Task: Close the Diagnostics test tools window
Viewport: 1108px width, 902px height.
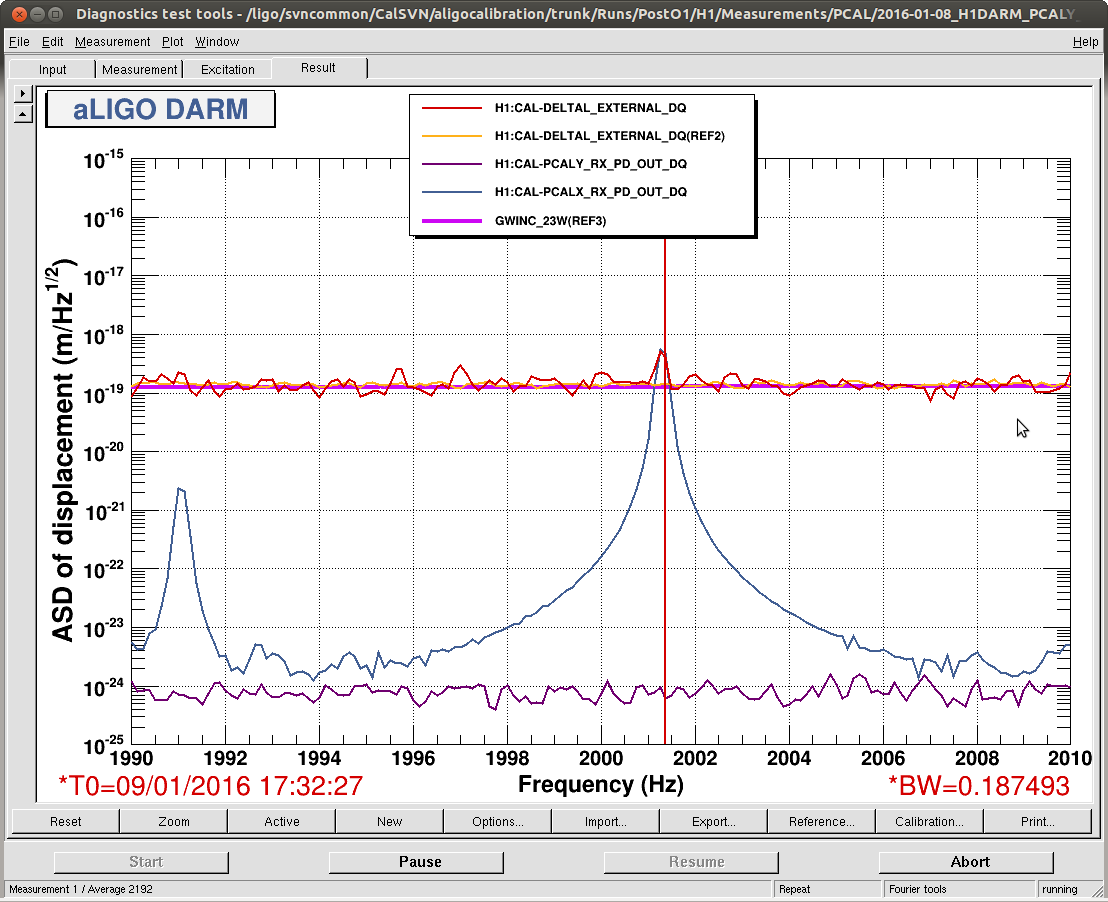Action: tap(14, 14)
